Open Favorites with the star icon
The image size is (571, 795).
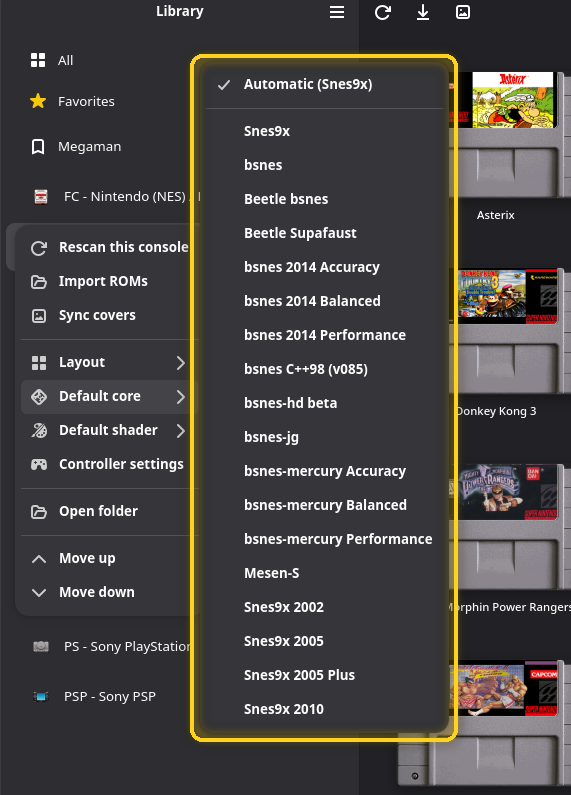click(38, 101)
